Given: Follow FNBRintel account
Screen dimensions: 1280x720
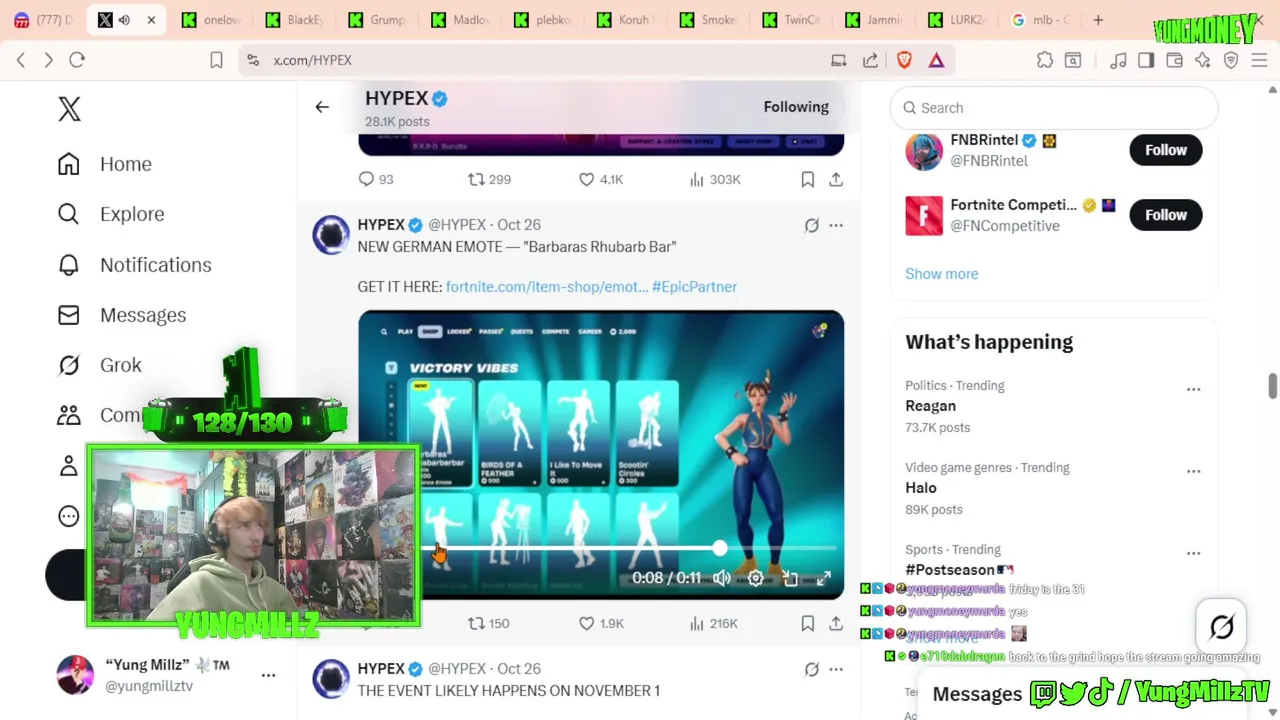Looking at the screenshot, I should pyautogui.click(x=1166, y=150).
